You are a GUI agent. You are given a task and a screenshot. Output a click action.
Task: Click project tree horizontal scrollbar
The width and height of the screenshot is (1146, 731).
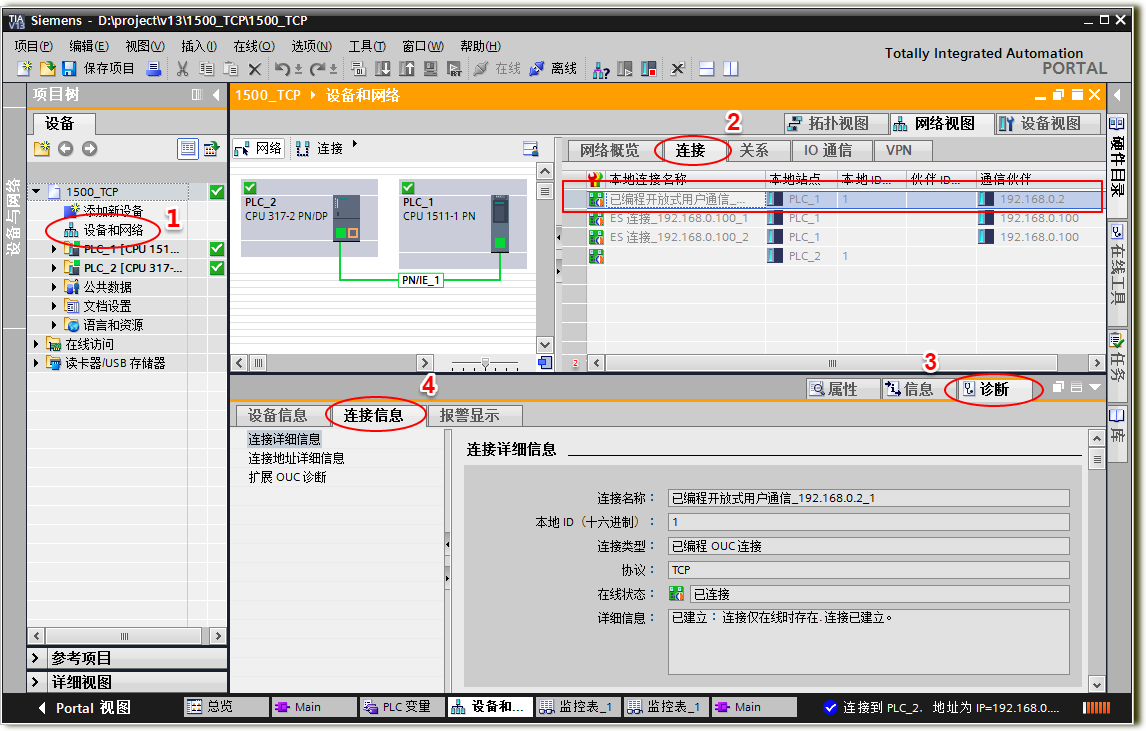pos(124,636)
